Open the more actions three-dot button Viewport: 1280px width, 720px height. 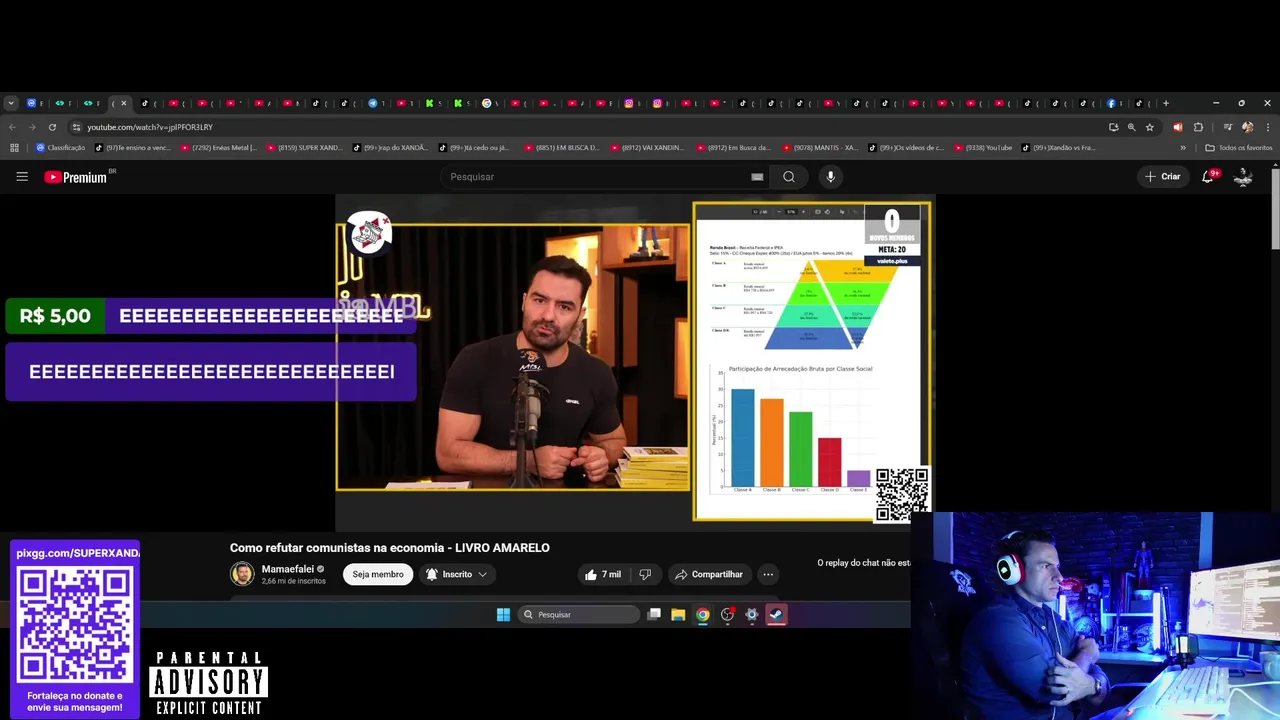pyautogui.click(x=768, y=574)
